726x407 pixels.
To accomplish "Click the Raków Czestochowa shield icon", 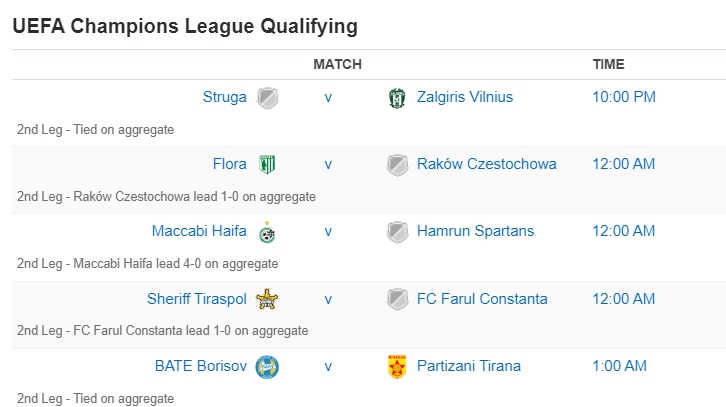I will (x=397, y=165).
